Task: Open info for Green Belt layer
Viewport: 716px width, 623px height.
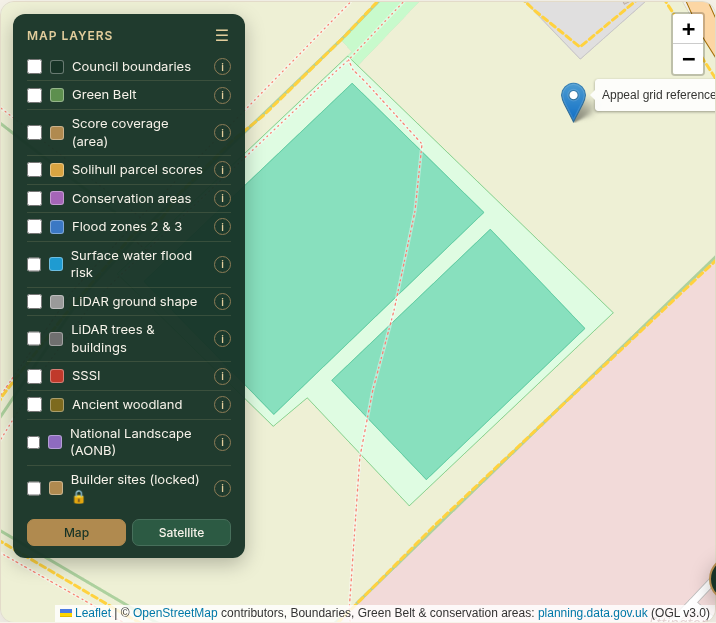Action: [222, 95]
